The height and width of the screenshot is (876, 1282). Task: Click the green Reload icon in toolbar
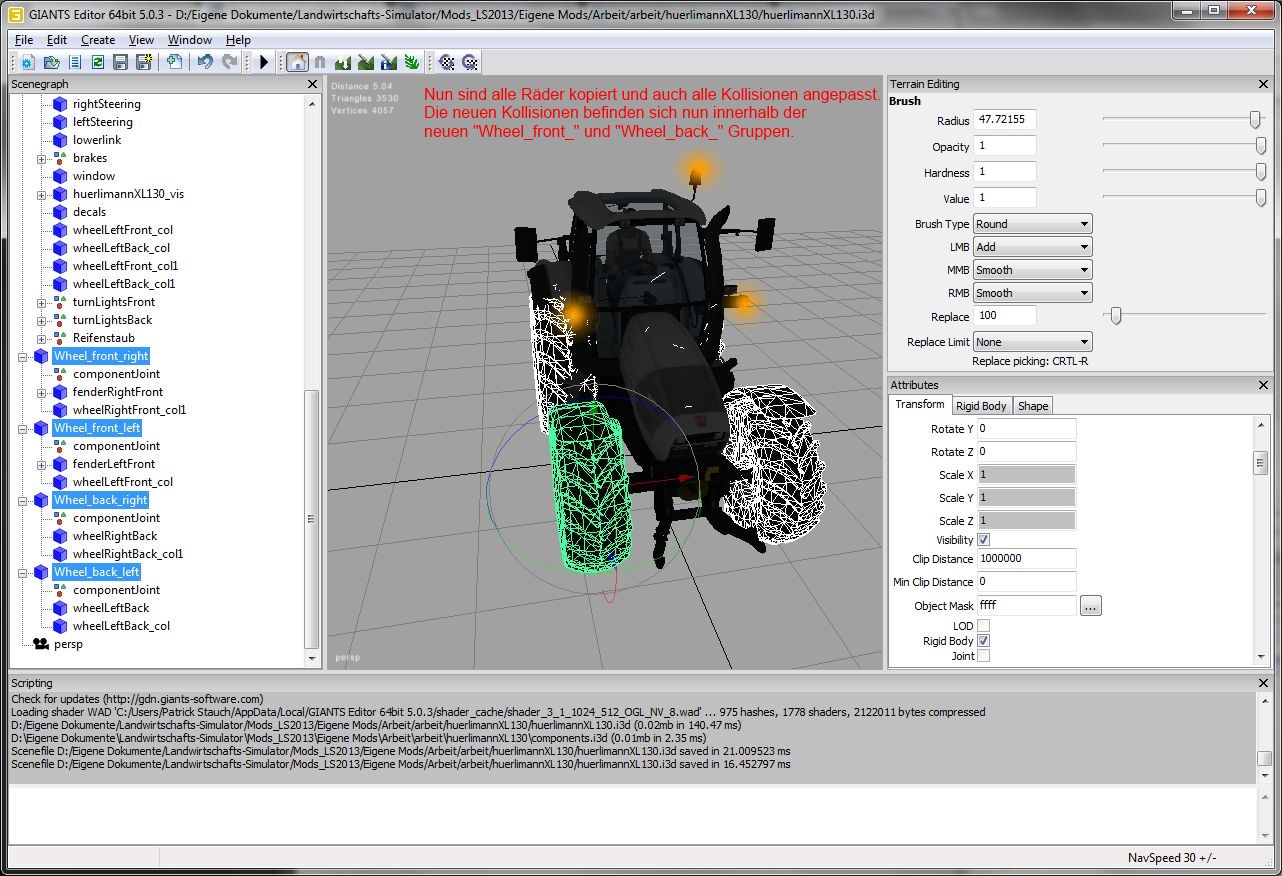coord(98,62)
